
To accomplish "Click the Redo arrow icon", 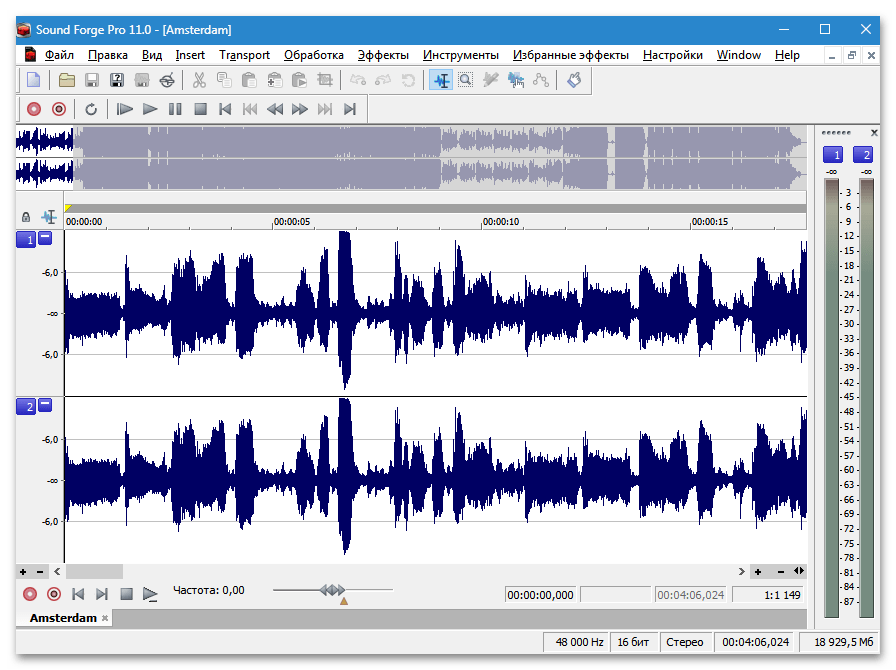I will 383,80.
